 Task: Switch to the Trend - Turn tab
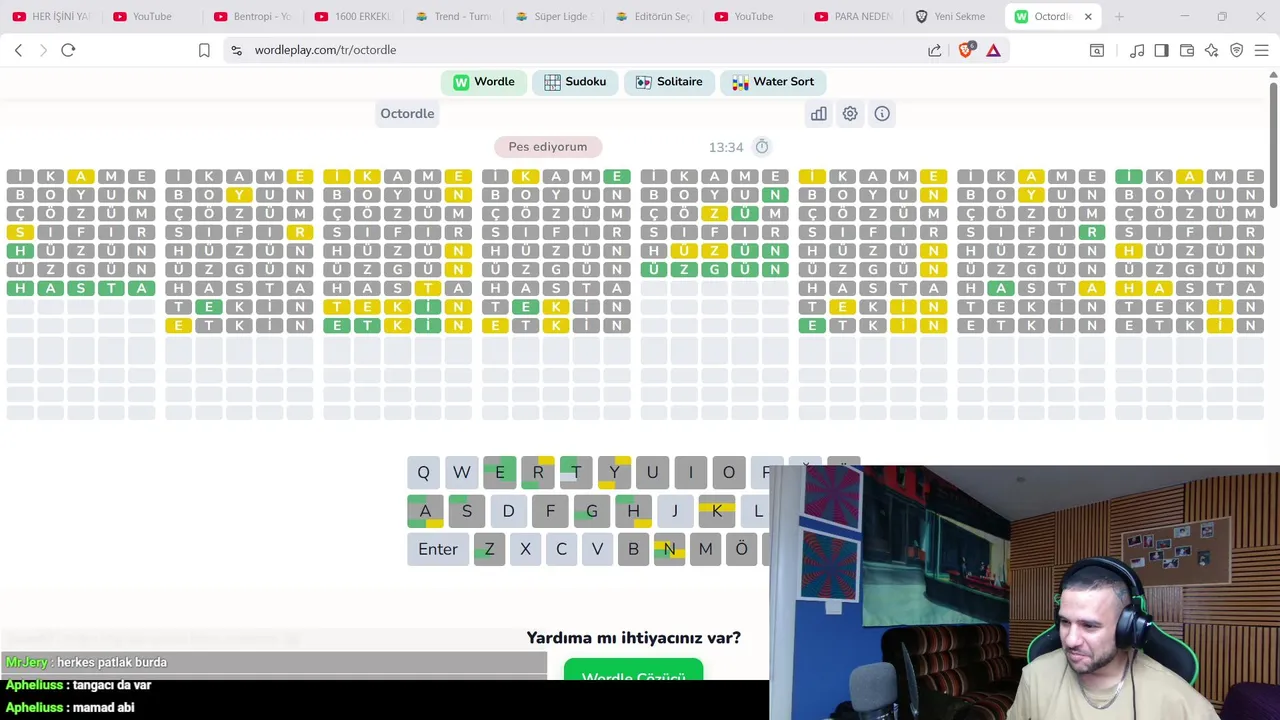tap(453, 16)
